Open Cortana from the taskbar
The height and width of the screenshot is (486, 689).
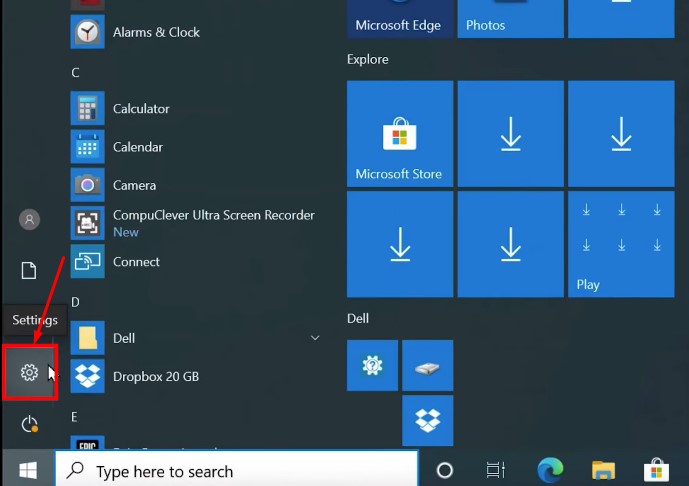(445, 471)
